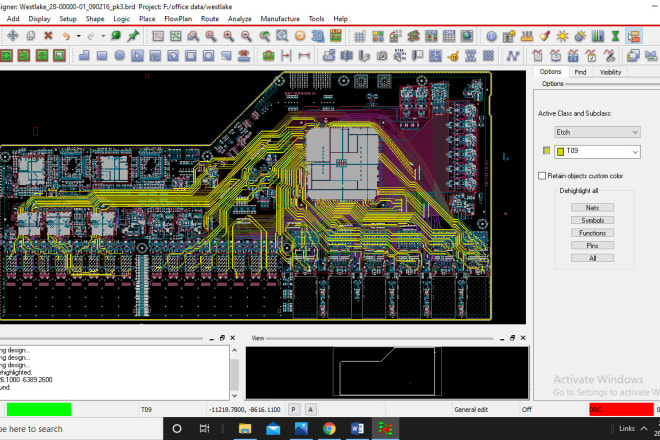Click the P button in status bar

pyautogui.click(x=294, y=409)
